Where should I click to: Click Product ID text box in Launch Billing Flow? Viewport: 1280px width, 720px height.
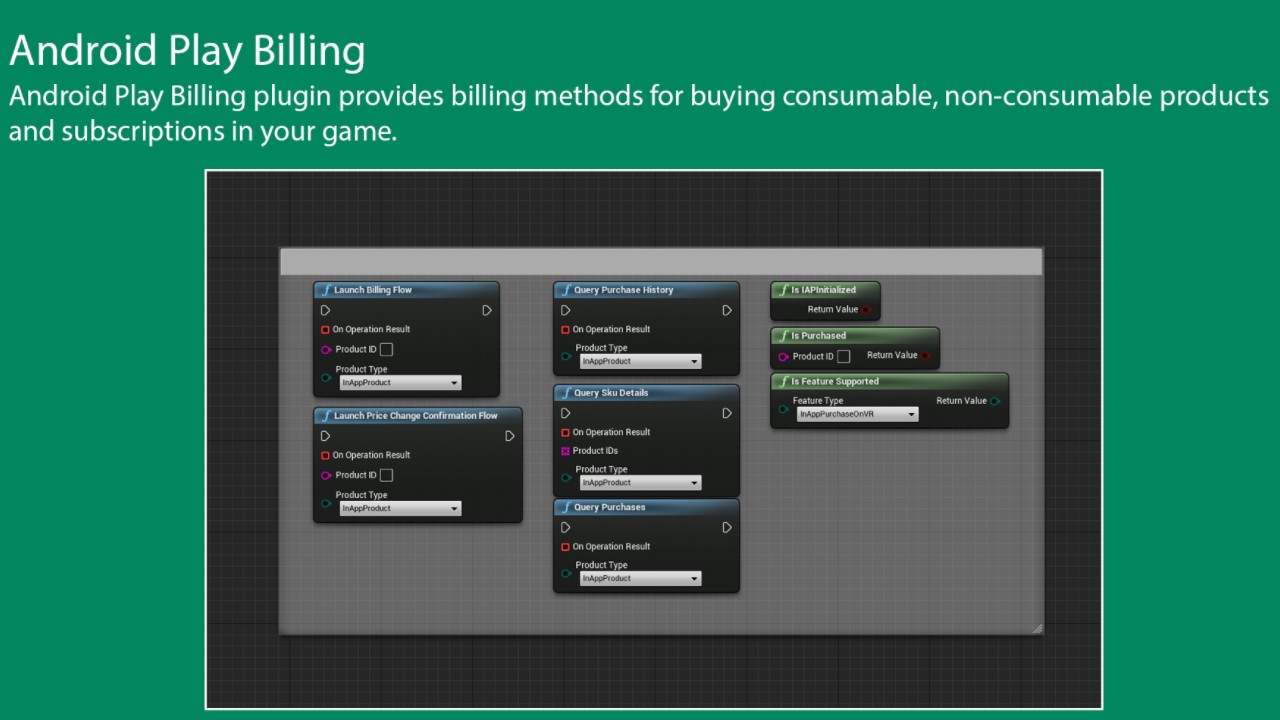386,349
